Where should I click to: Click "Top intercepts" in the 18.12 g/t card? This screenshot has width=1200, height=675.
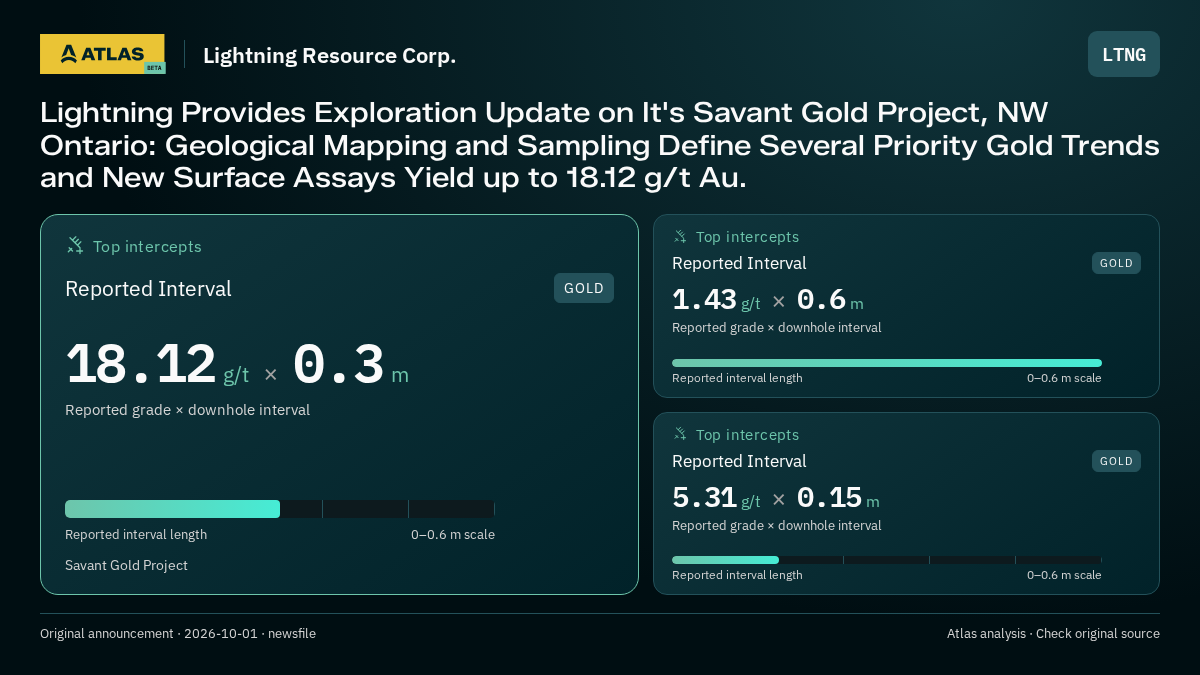coord(147,246)
